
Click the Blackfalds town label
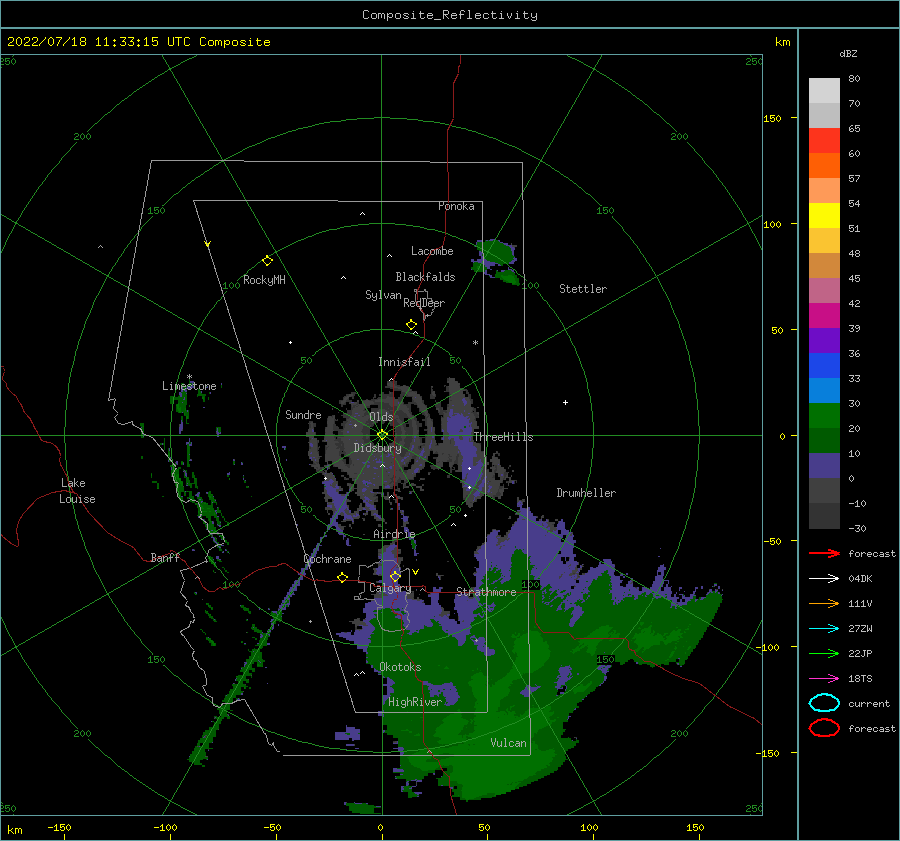pos(425,277)
